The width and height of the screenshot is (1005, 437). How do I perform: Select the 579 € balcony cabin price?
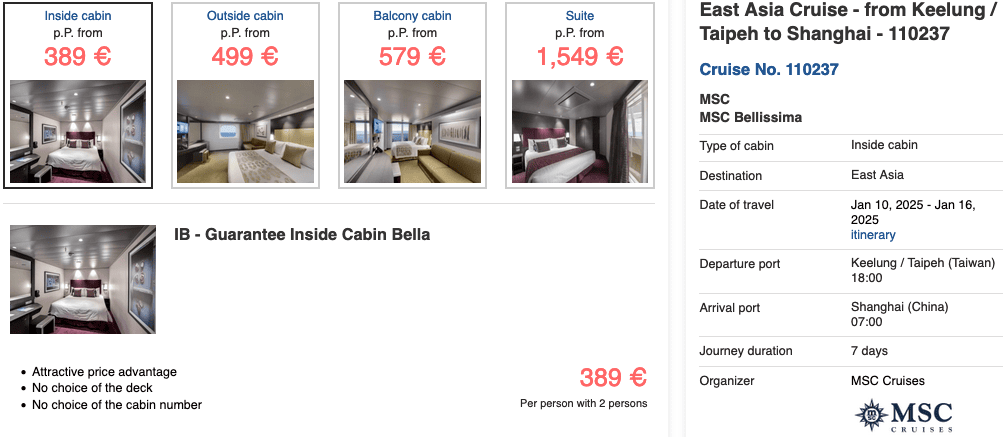[x=412, y=56]
